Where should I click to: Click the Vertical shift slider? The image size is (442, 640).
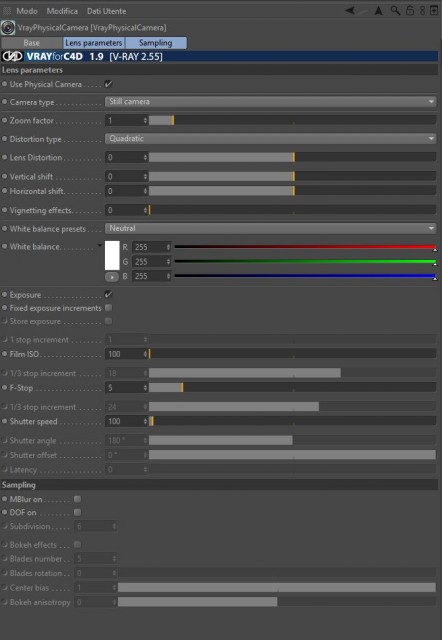point(292,176)
